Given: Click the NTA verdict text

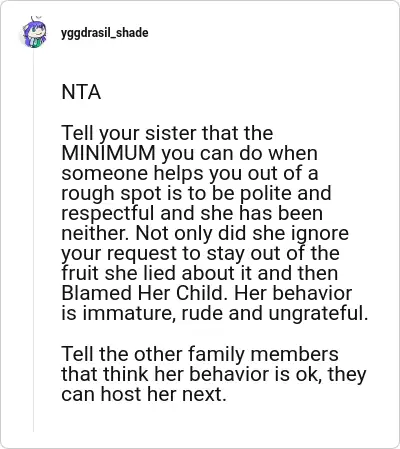Looking at the screenshot, I should (81, 92).
